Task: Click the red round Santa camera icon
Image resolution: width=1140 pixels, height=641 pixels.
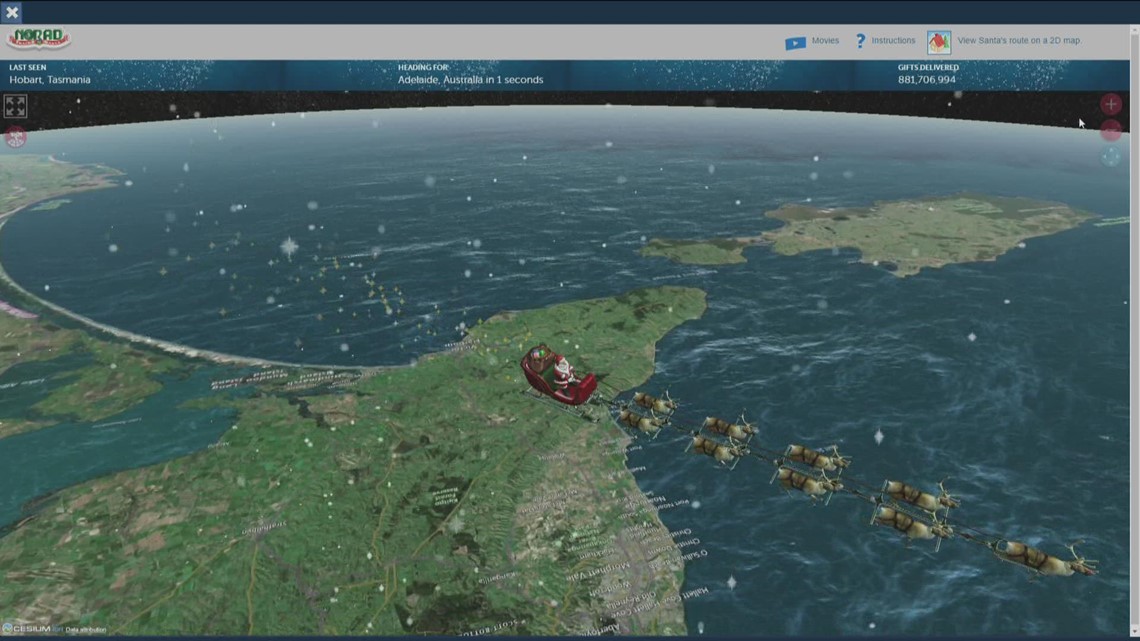Action: coord(15,137)
